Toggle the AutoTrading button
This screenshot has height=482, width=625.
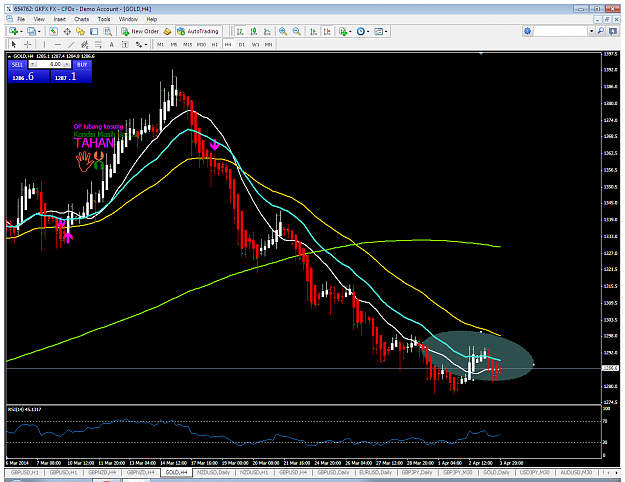point(198,31)
